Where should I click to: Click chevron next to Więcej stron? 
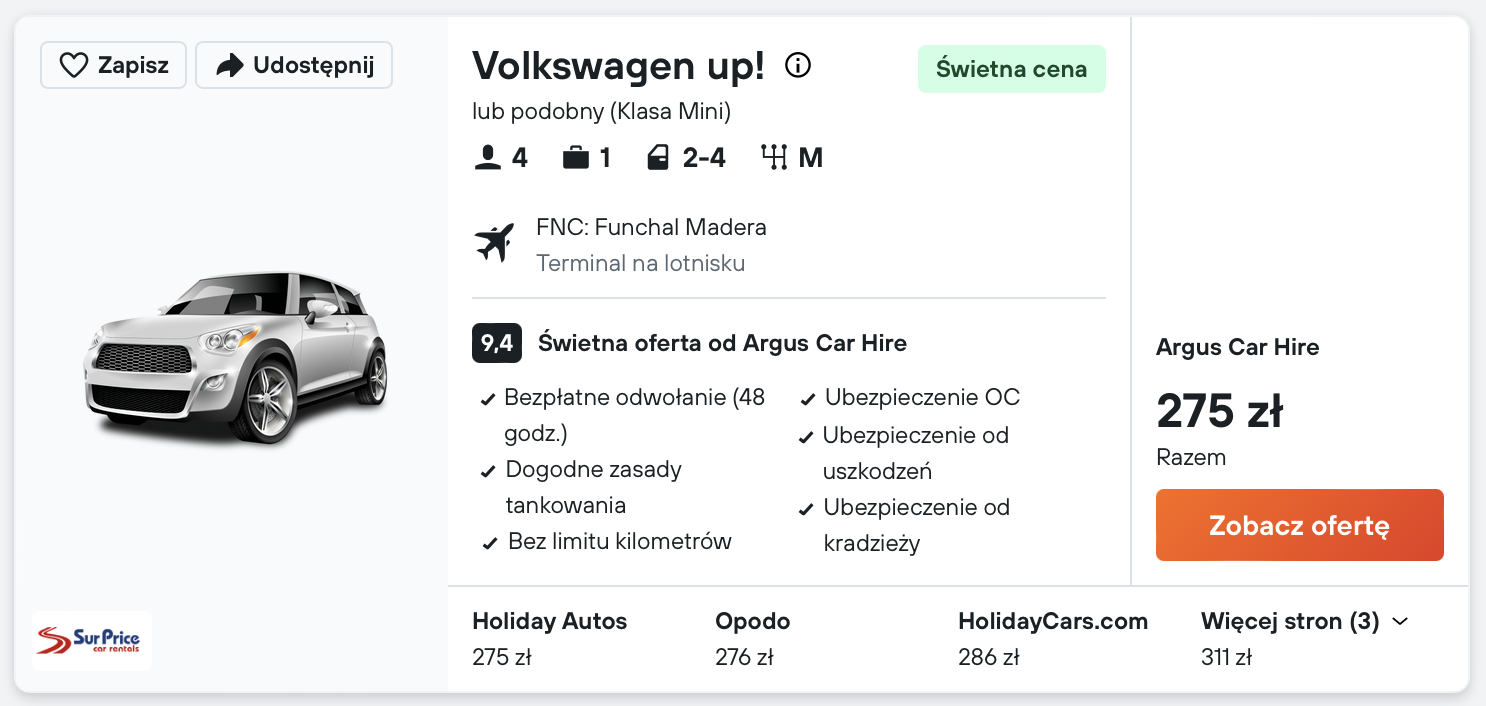pos(1401,622)
